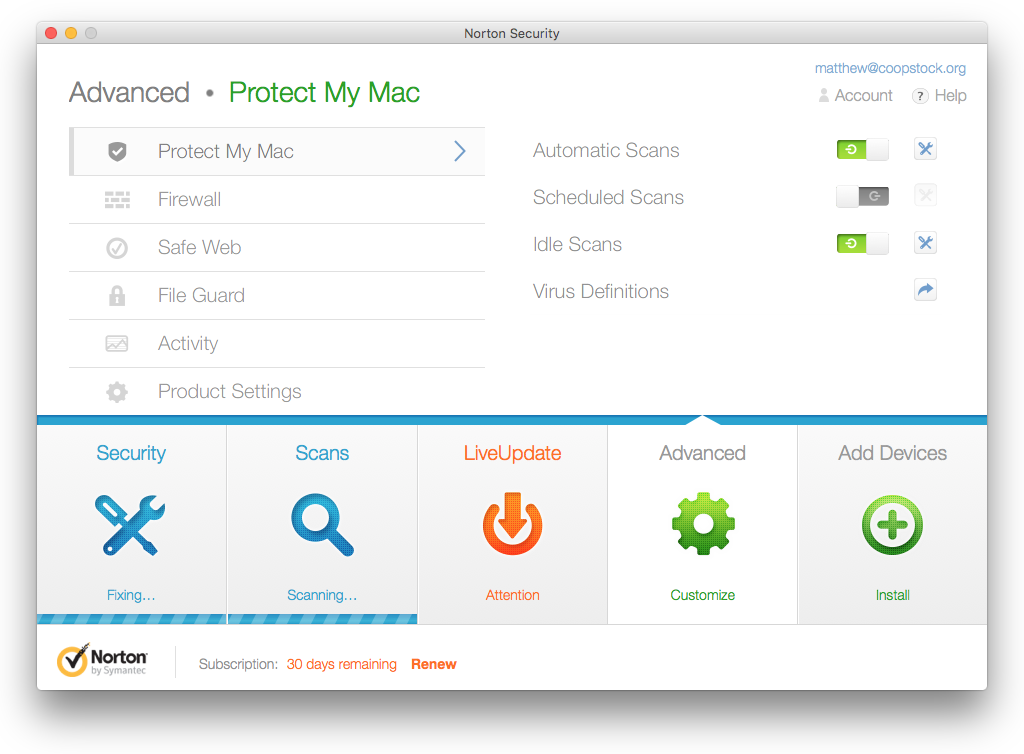Click the Scheduled Scans label
This screenshot has width=1024, height=754.
[x=608, y=197]
